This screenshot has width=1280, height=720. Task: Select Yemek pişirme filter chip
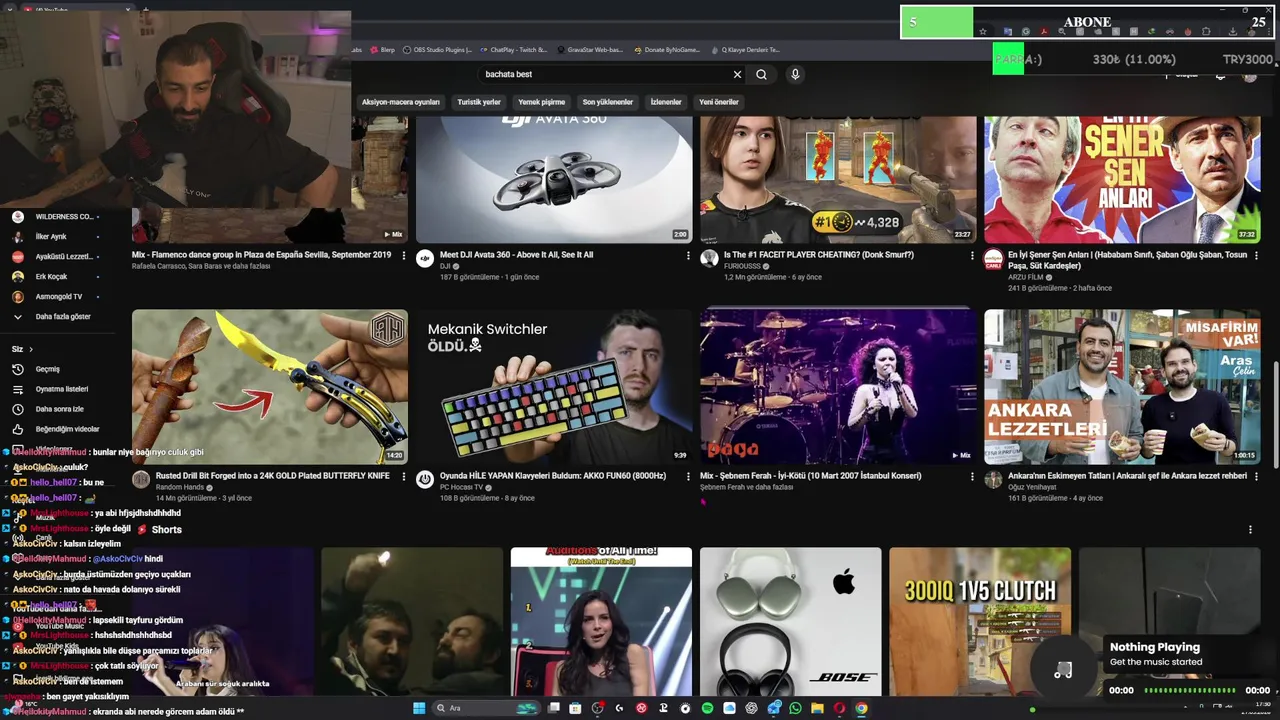click(x=541, y=102)
